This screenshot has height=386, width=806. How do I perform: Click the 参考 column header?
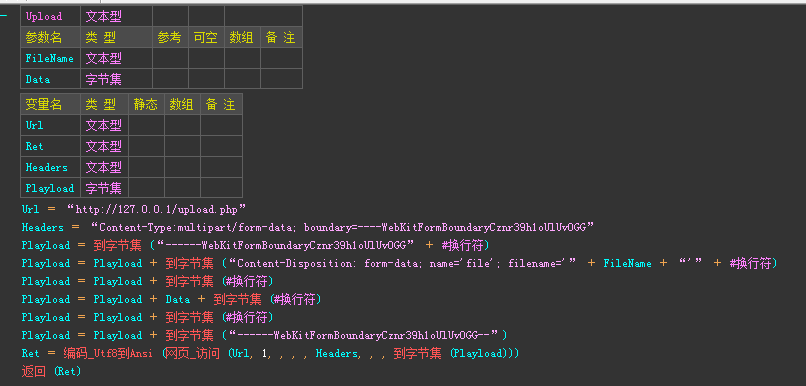(x=170, y=38)
